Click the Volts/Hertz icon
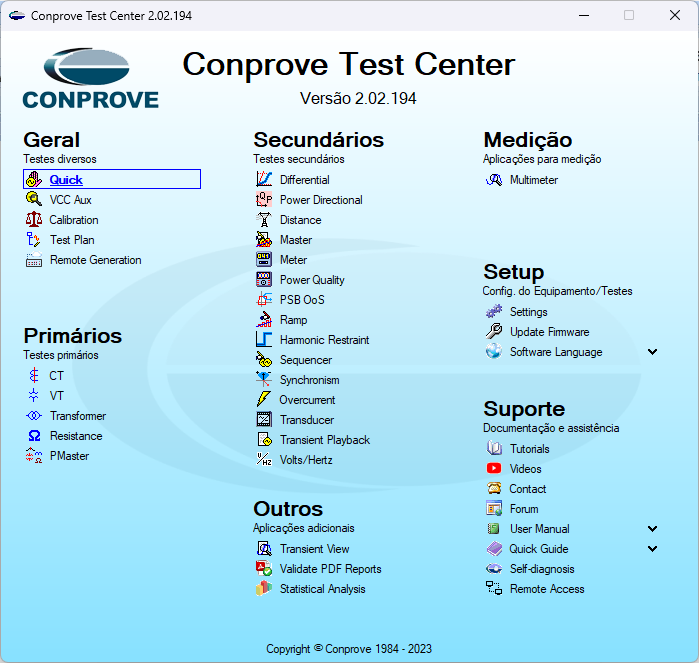Image resolution: width=699 pixels, height=663 pixels. tap(264, 460)
